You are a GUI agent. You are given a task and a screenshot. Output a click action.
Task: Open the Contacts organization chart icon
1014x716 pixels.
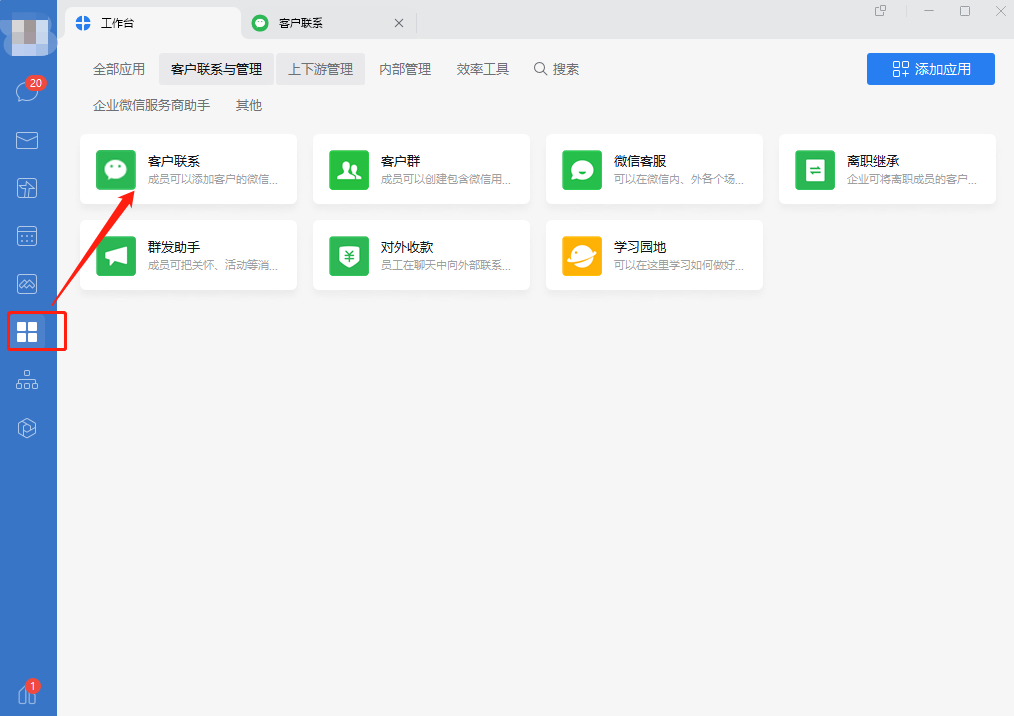[27, 380]
